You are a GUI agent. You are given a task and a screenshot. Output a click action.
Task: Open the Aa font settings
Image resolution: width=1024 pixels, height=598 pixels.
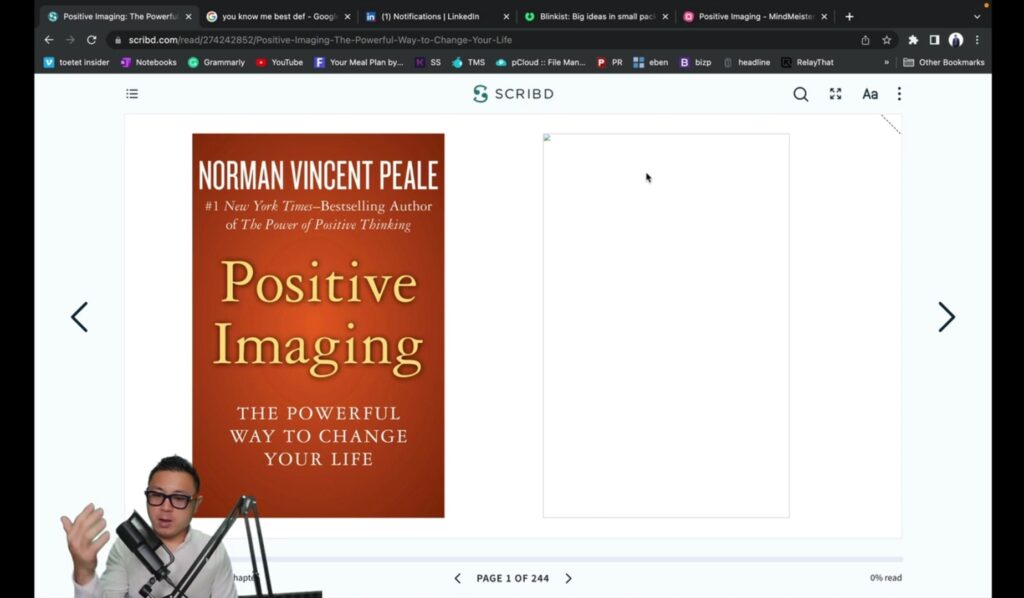click(870, 94)
